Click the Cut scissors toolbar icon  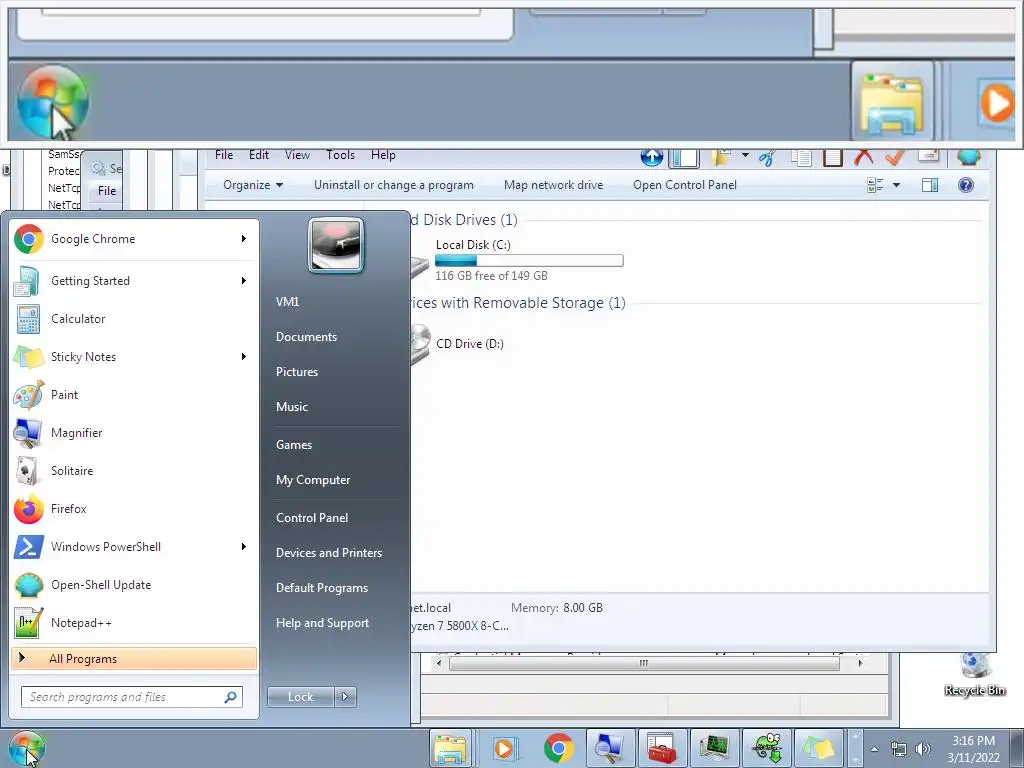pyautogui.click(x=768, y=157)
